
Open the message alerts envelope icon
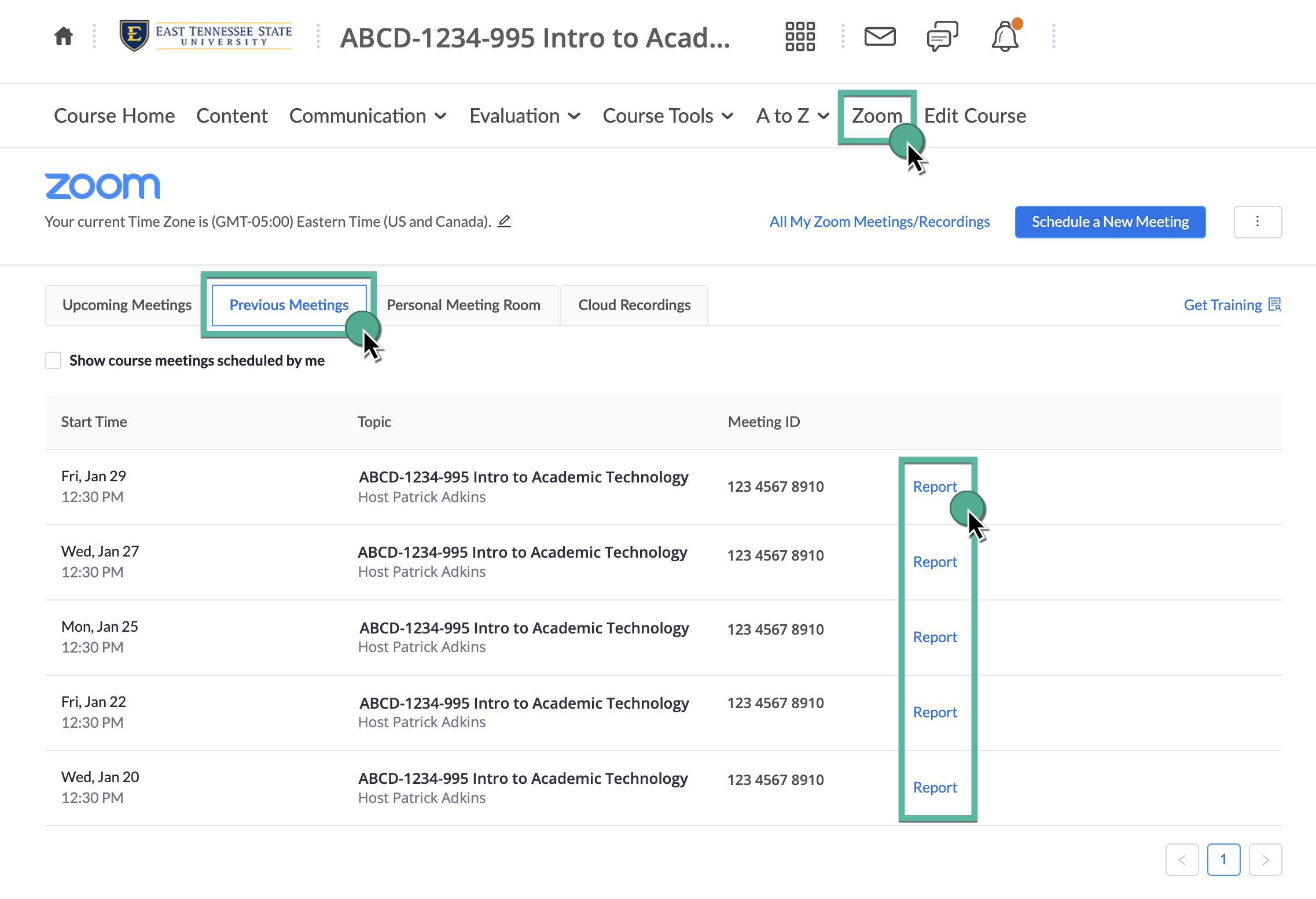(x=880, y=36)
